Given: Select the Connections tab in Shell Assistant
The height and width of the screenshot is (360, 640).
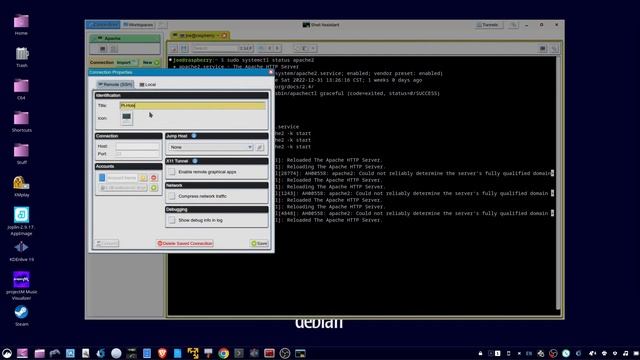Looking at the screenshot, I should tap(103, 25).
